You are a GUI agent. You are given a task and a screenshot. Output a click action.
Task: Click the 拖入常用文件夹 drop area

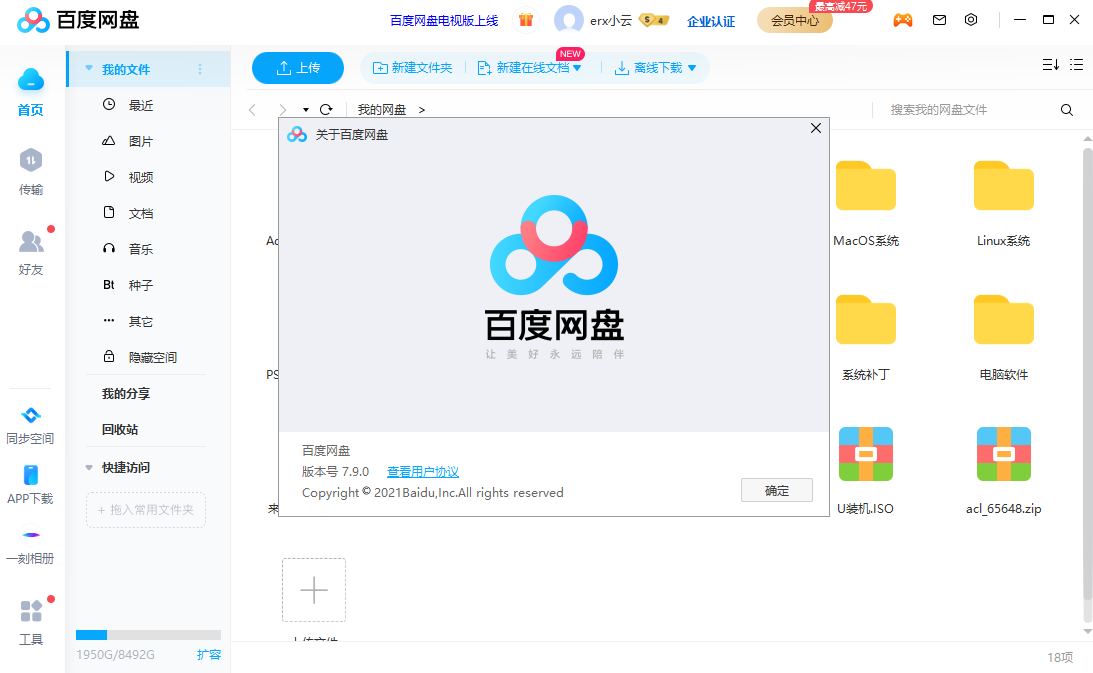point(146,510)
